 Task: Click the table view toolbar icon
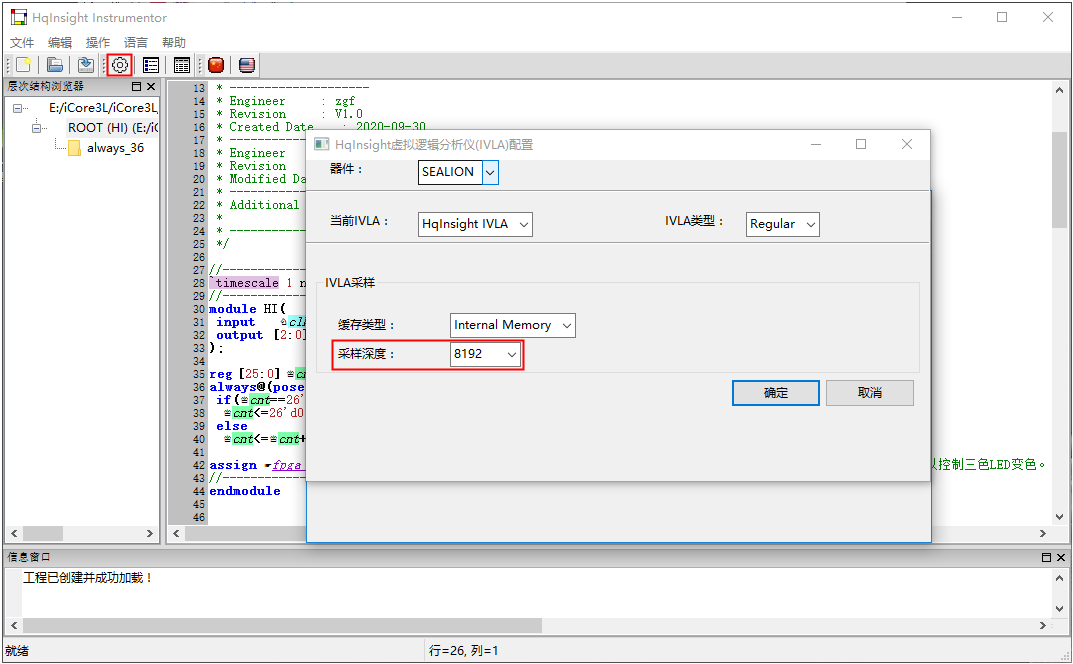point(182,65)
